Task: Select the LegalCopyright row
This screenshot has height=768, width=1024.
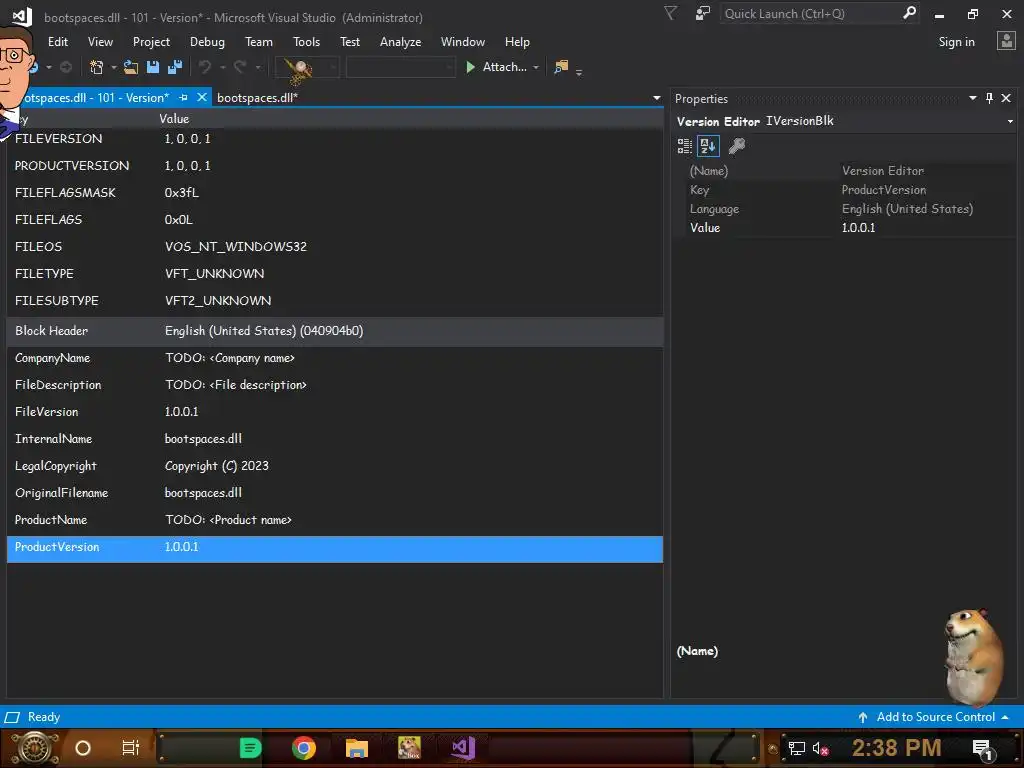Action: coord(335,466)
